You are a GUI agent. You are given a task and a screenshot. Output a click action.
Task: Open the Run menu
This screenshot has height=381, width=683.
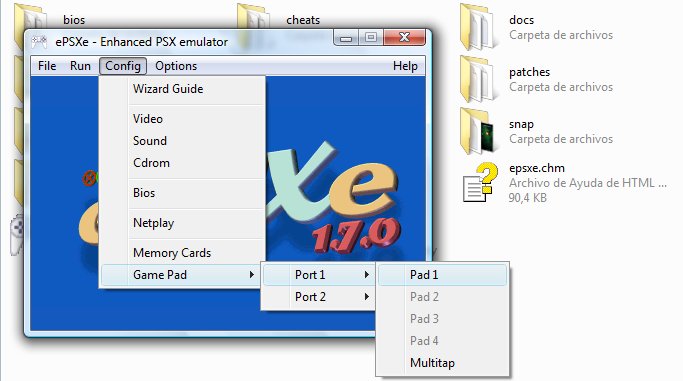tap(80, 66)
